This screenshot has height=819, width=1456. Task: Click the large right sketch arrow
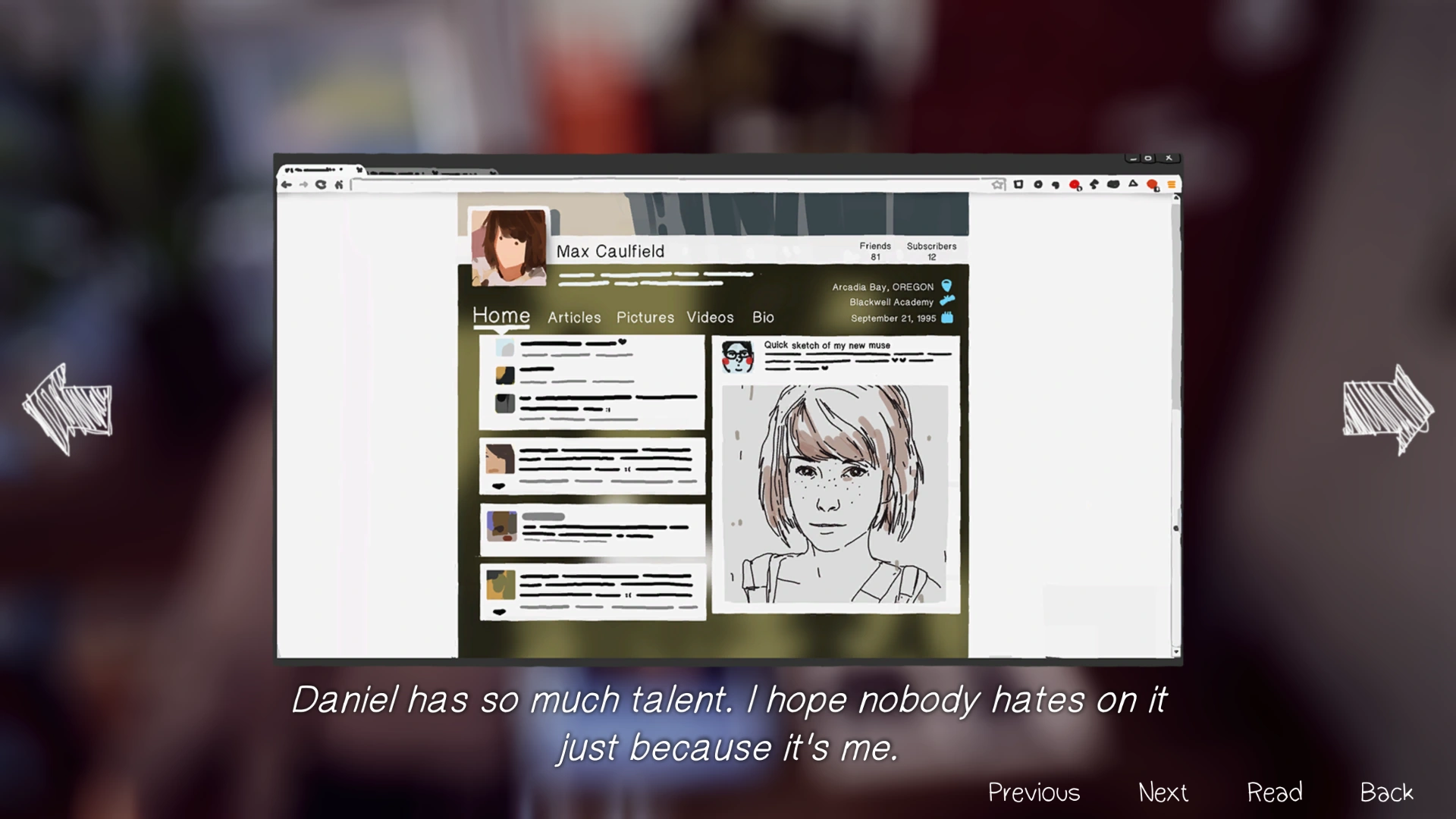click(x=1388, y=409)
